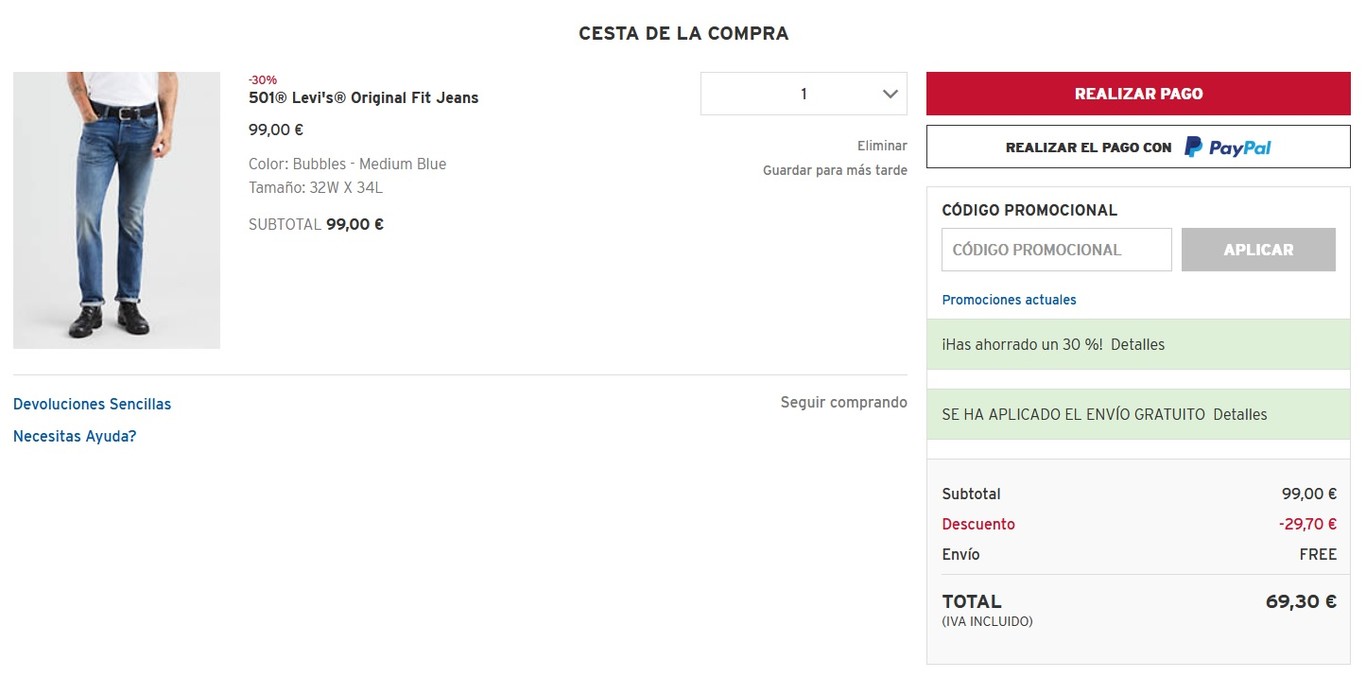This screenshot has width=1366, height=677.
Task: Select Guardar para más tarde
Action: click(x=835, y=171)
